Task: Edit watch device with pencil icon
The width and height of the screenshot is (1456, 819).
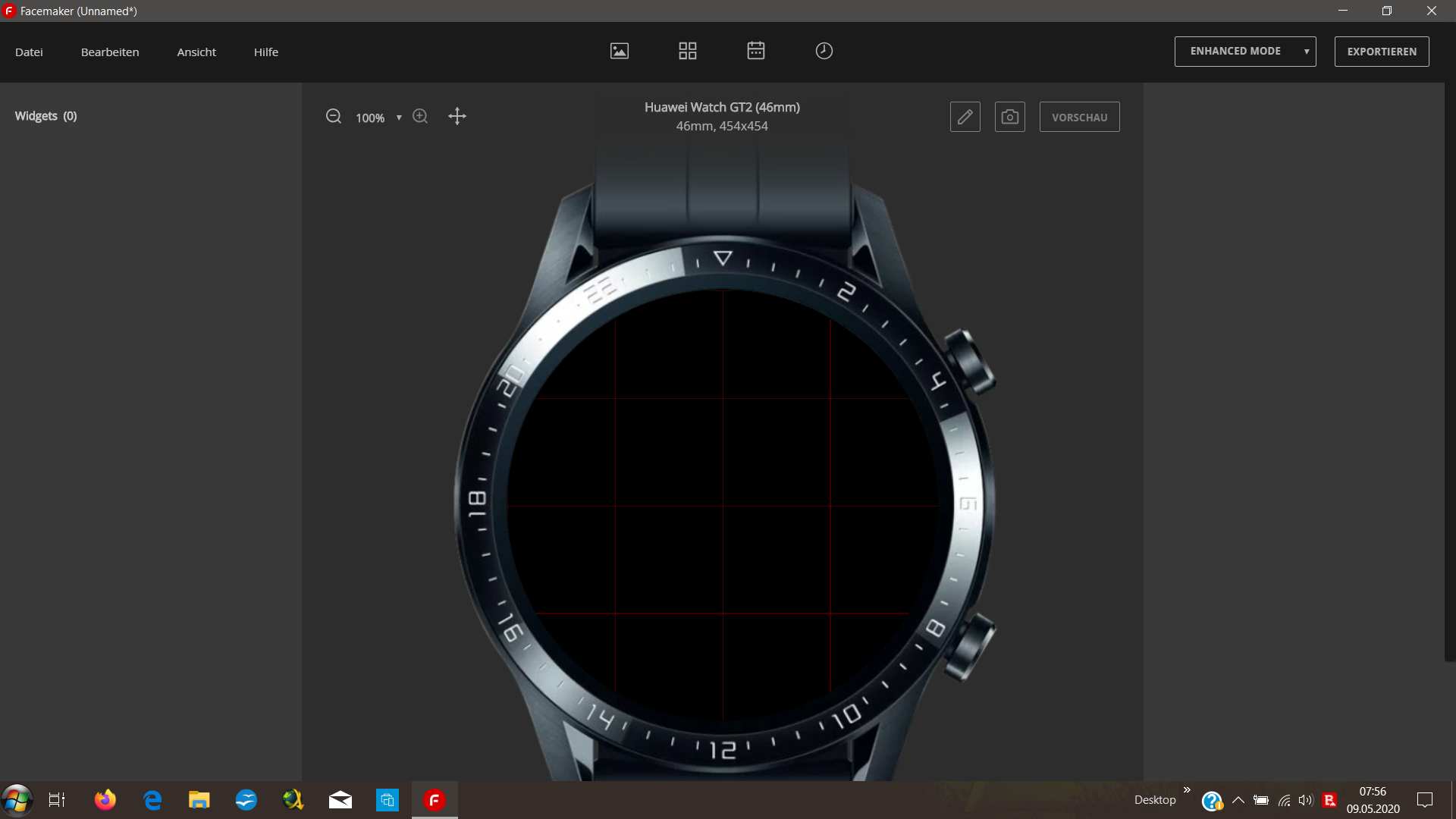Action: point(965,117)
